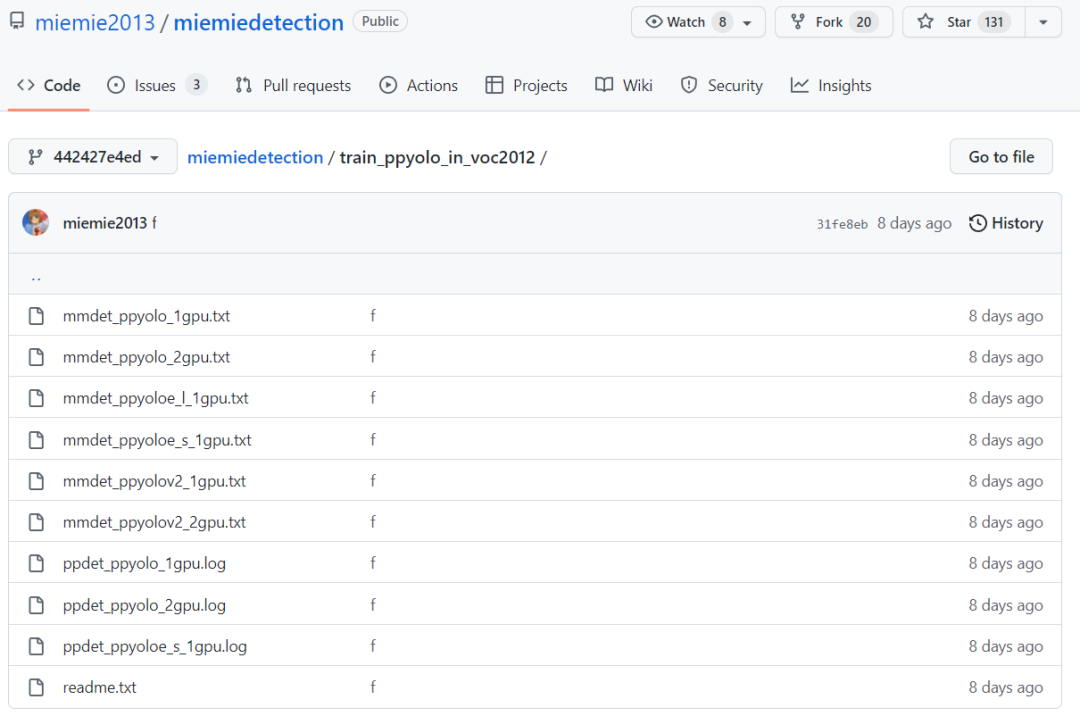Screen dimensions: 1080x716
Task: Open commit hash 31fe8eb link
Action: click(842, 224)
